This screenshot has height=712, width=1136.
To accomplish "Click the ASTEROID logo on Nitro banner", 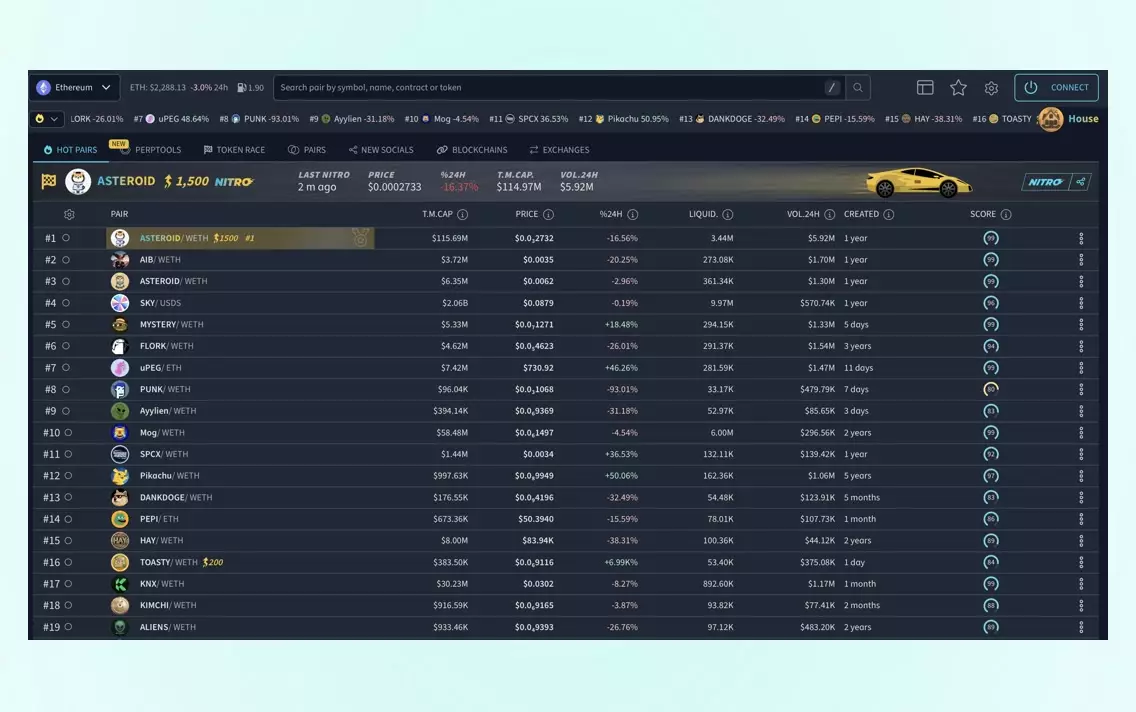I will [78, 181].
